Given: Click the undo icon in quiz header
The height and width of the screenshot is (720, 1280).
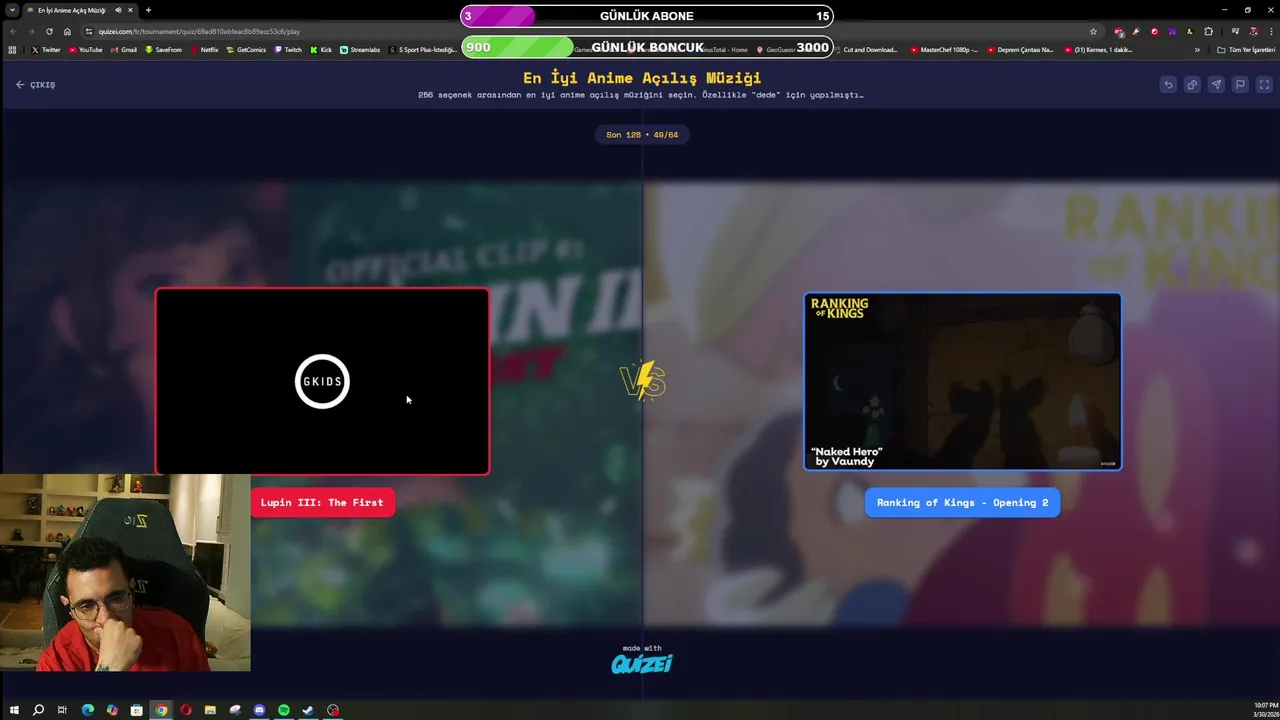Looking at the screenshot, I should pos(1168,85).
